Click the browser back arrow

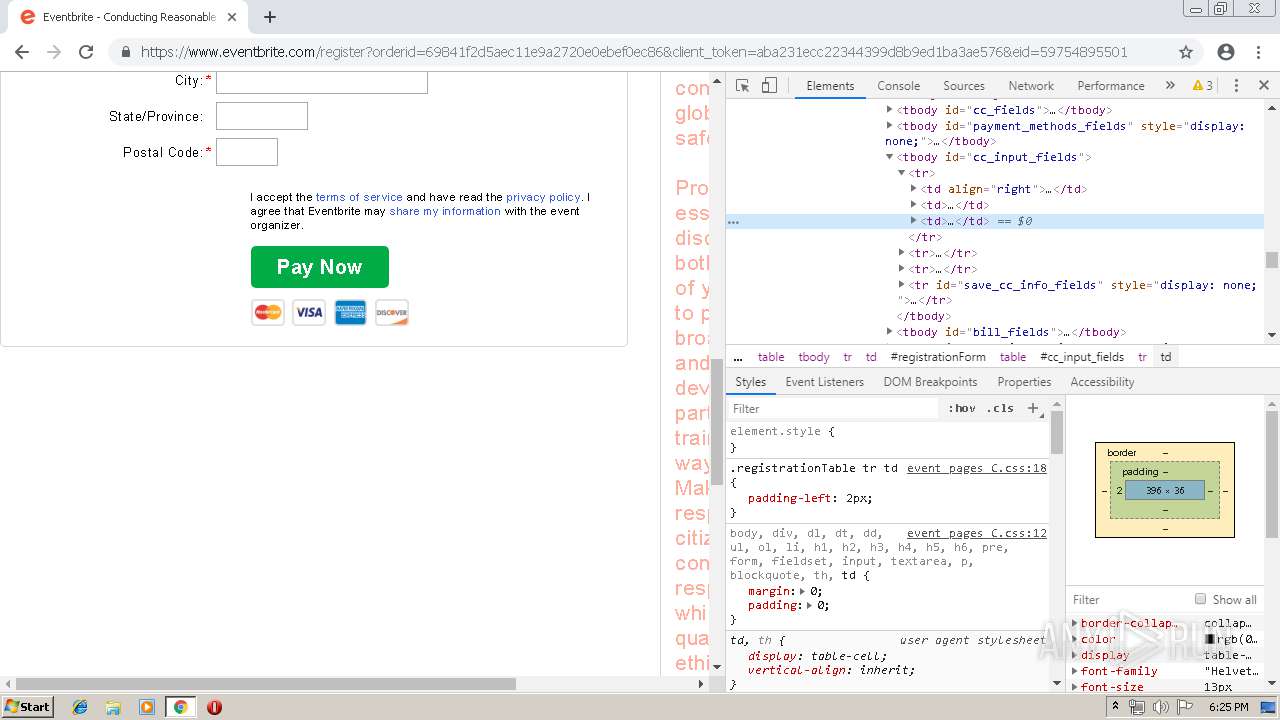pos(22,52)
